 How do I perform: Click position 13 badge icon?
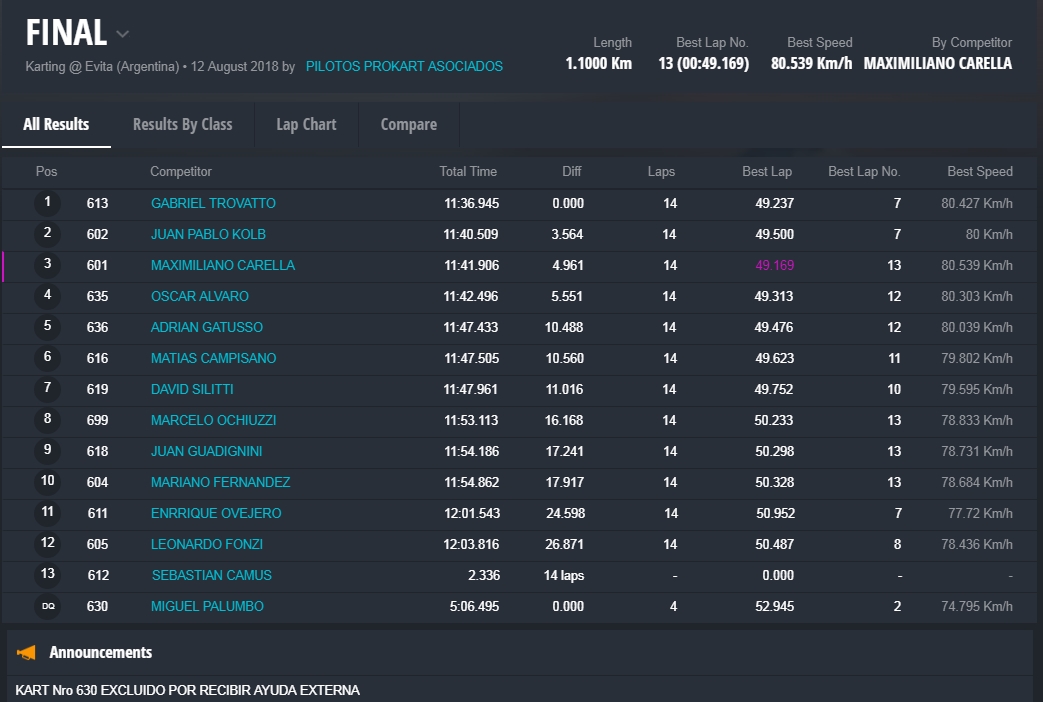[x=47, y=575]
